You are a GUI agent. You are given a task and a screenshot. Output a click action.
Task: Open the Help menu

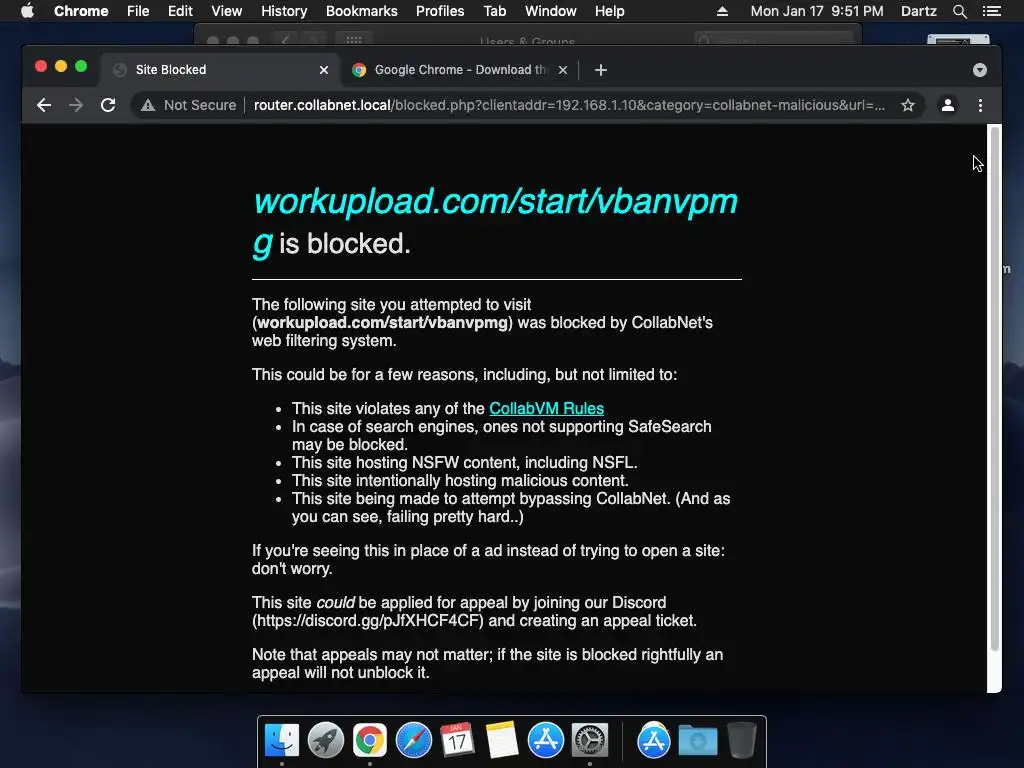point(609,11)
